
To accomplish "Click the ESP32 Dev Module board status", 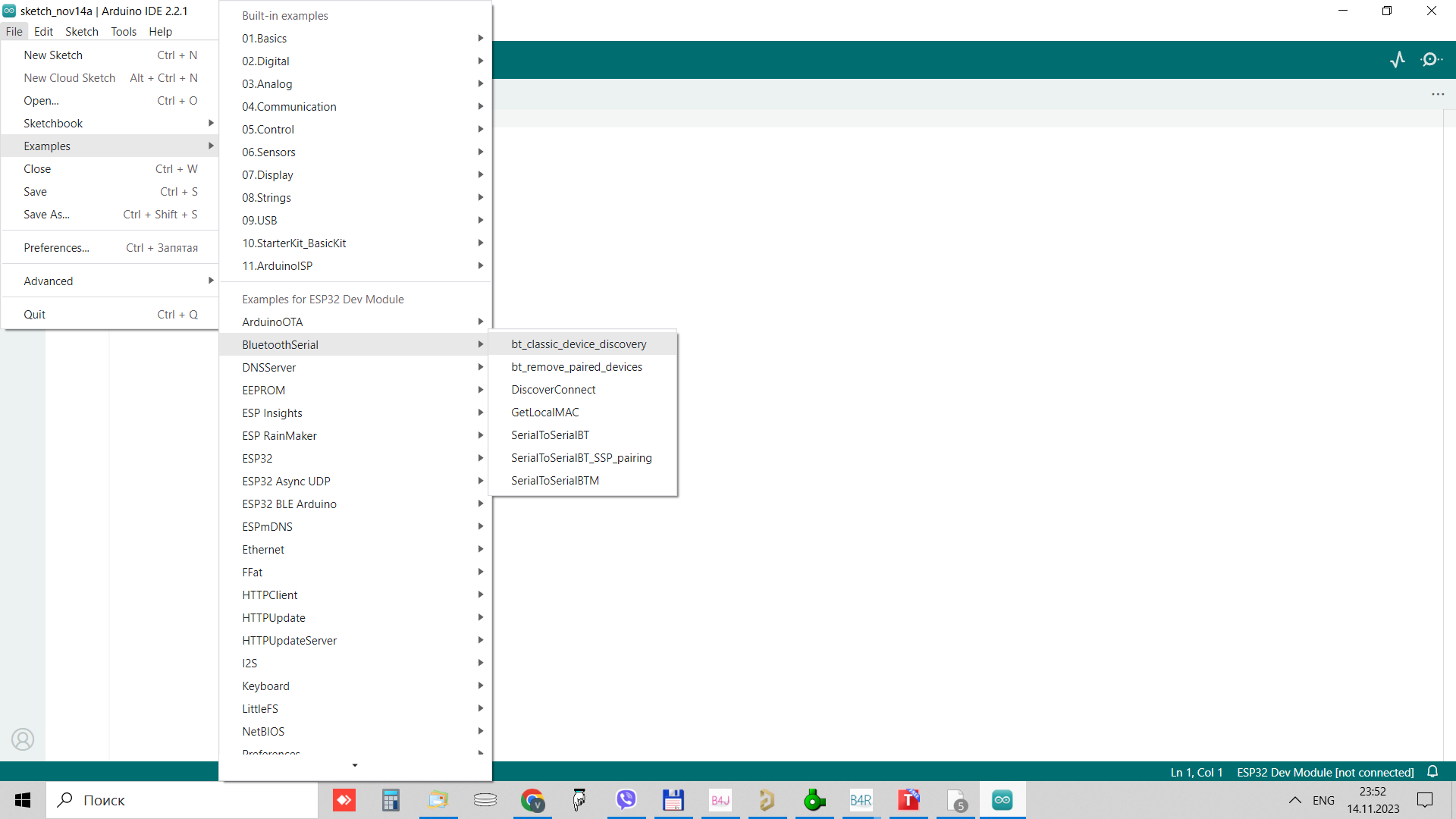I will click(1325, 772).
